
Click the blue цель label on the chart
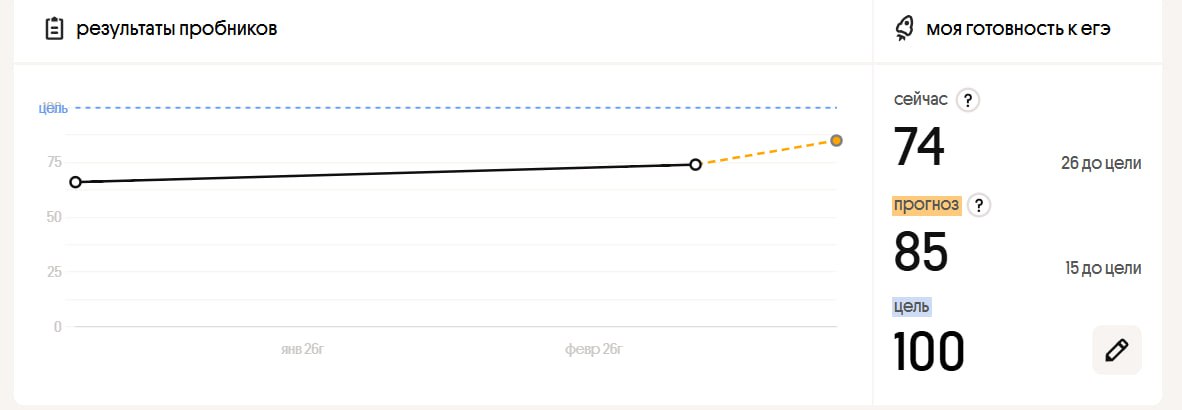(53, 108)
